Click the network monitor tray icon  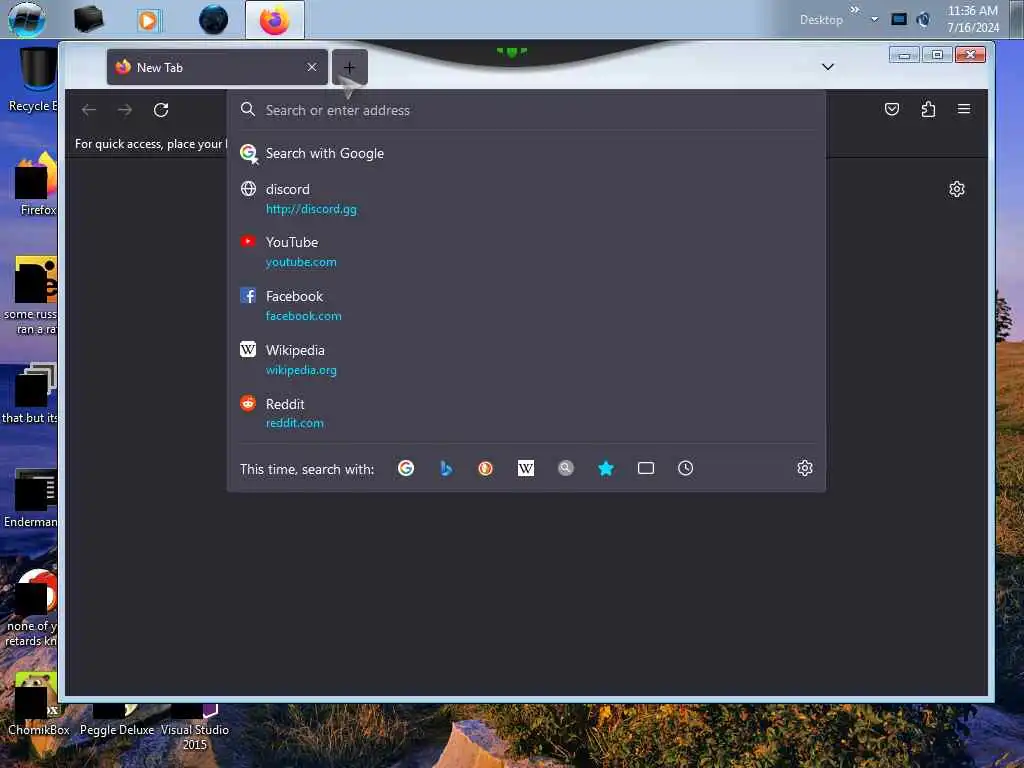899,20
